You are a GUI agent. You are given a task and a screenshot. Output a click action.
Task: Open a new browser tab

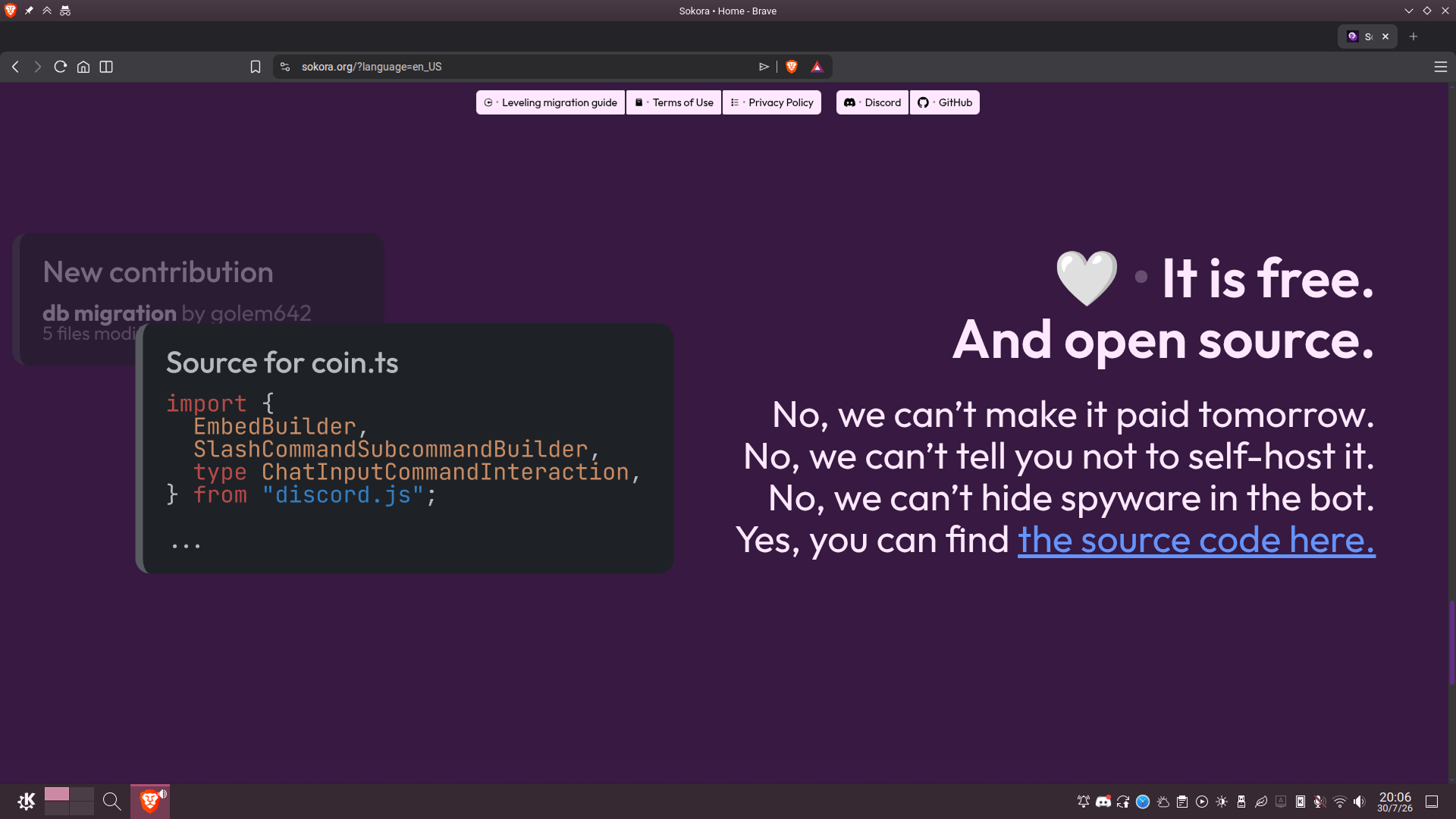[1414, 36]
